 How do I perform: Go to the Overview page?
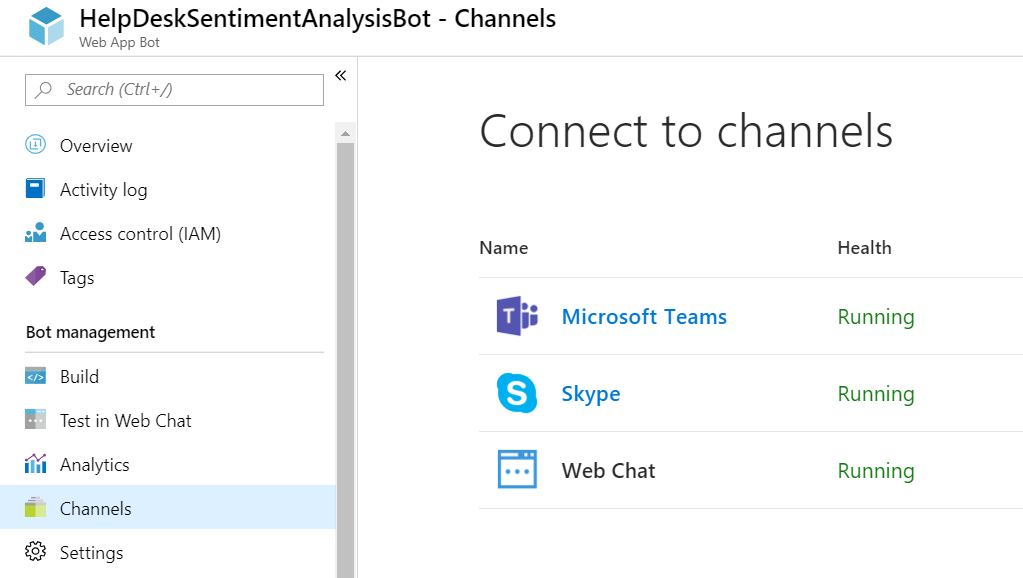(96, 146)
